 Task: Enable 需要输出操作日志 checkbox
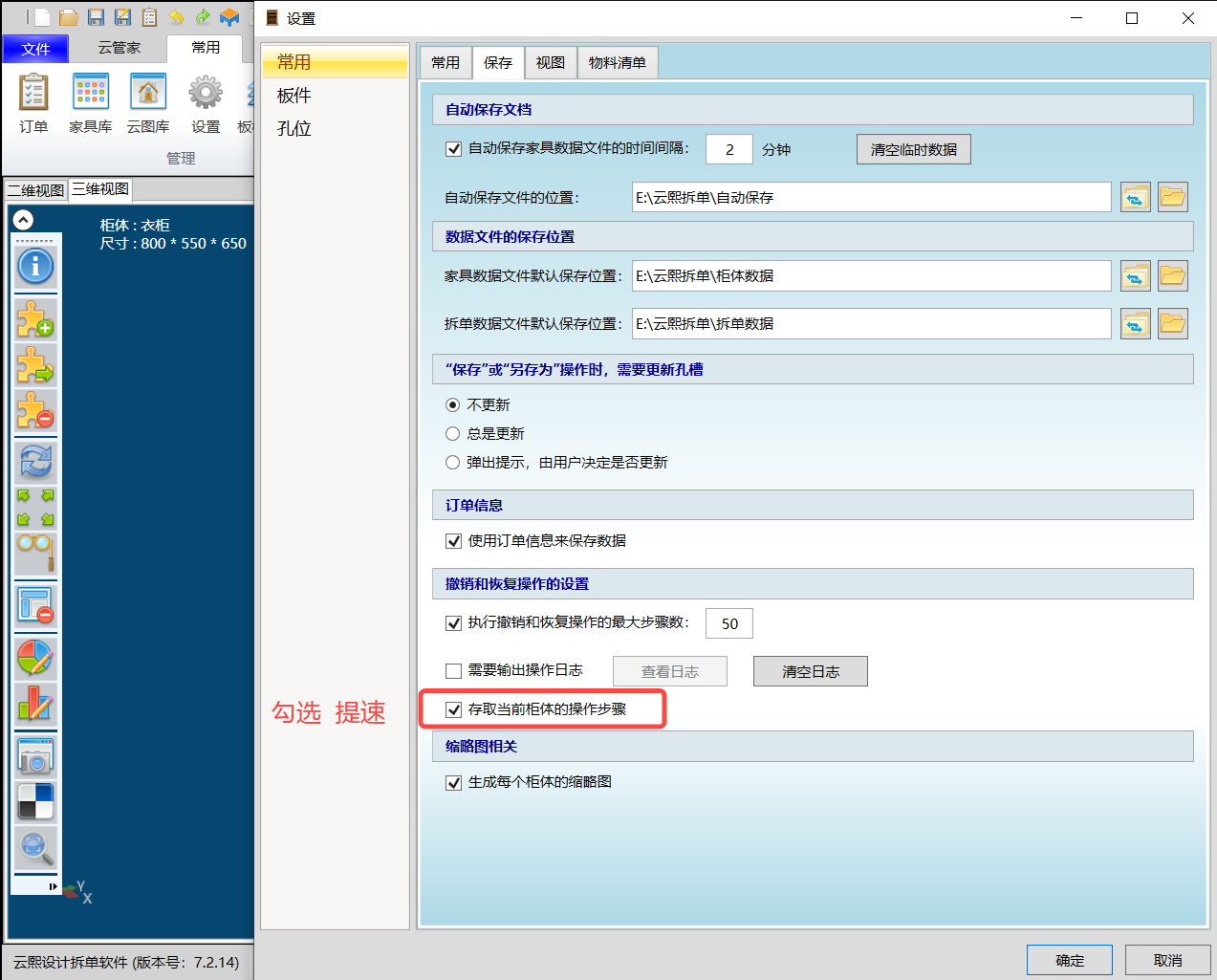click(x=454, y=671)
